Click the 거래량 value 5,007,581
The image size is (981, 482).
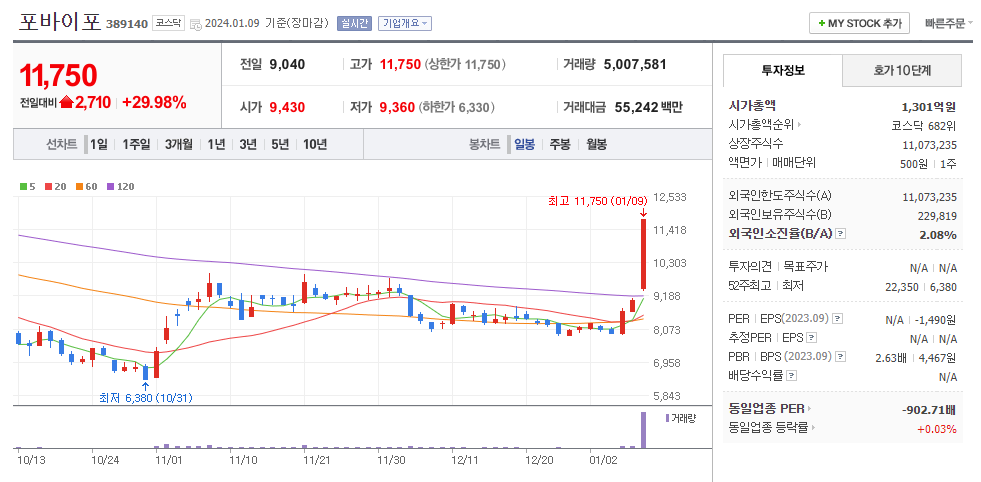[x=635, y=64]
